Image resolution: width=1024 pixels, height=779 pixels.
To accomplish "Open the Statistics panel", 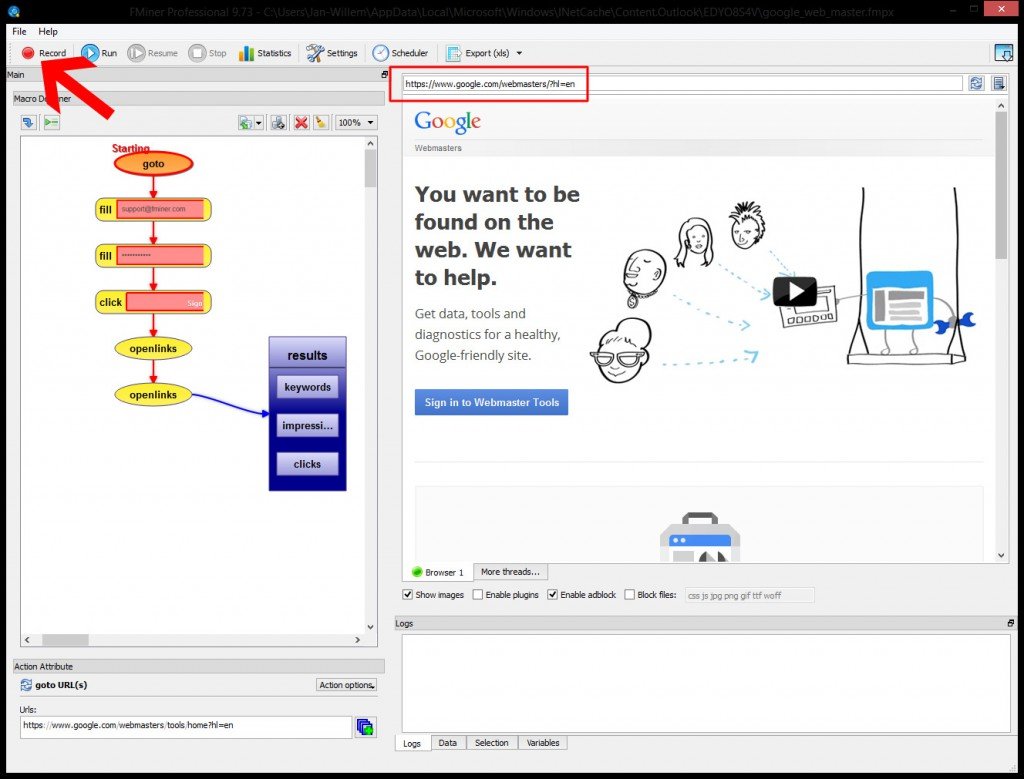I will tap(265, 53).
